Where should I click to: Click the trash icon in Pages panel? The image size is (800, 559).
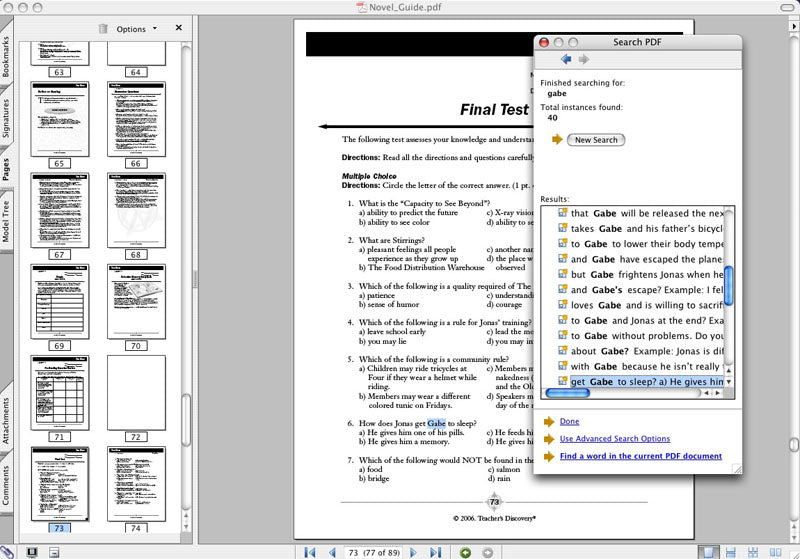[x=103, y=30]
